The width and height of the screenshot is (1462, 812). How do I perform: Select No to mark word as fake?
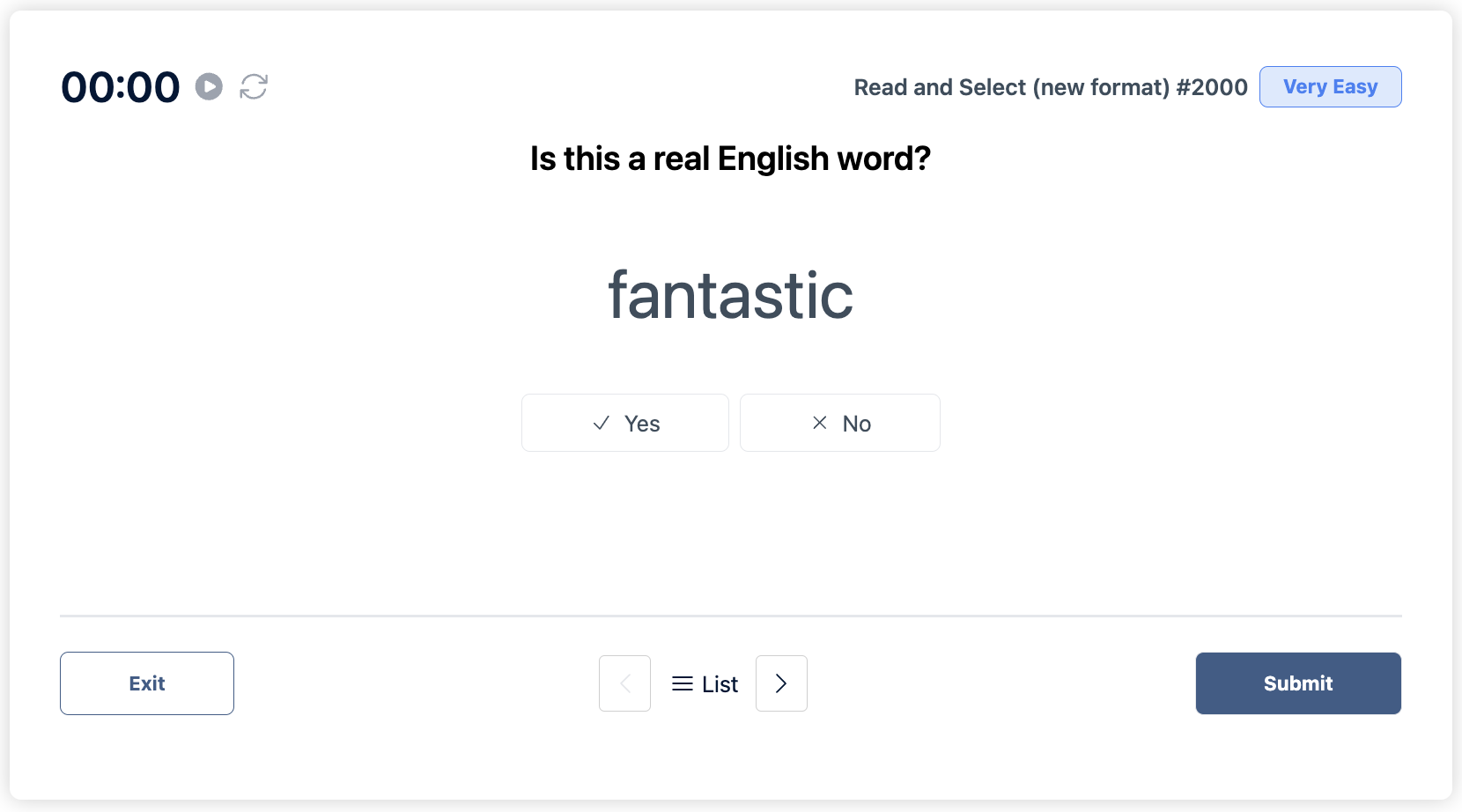(x=839, y=423)
